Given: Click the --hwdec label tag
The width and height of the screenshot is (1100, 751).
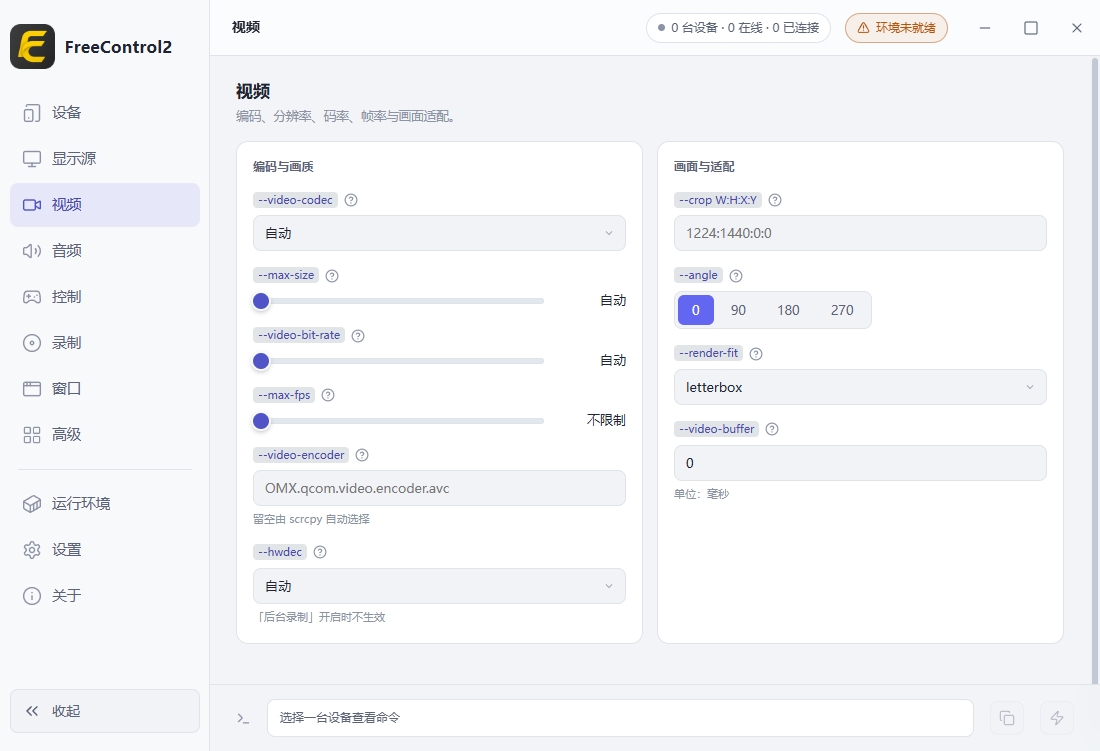Looking at the screenshot, I should pyautogui.click(x=280, y=552).
